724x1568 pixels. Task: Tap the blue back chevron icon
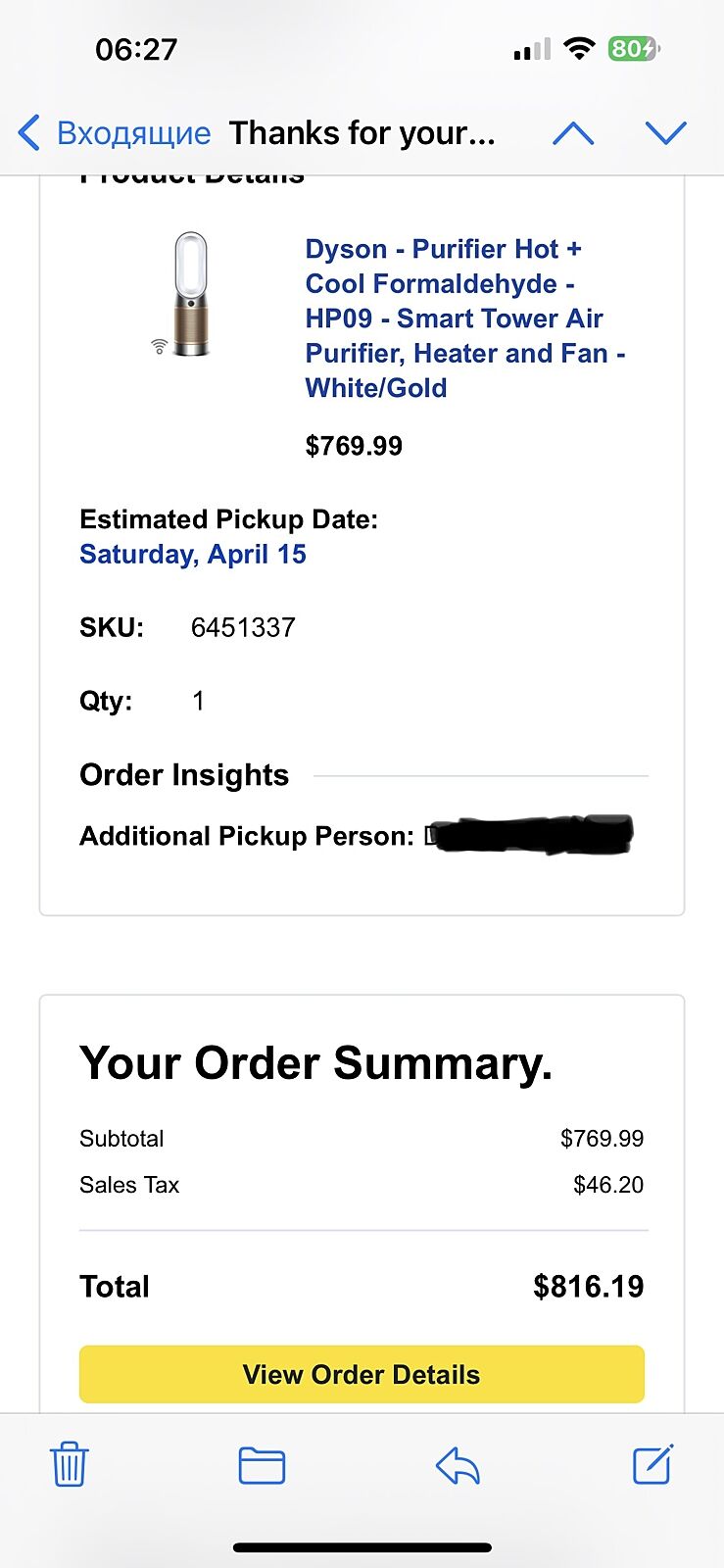click(29, 132)
